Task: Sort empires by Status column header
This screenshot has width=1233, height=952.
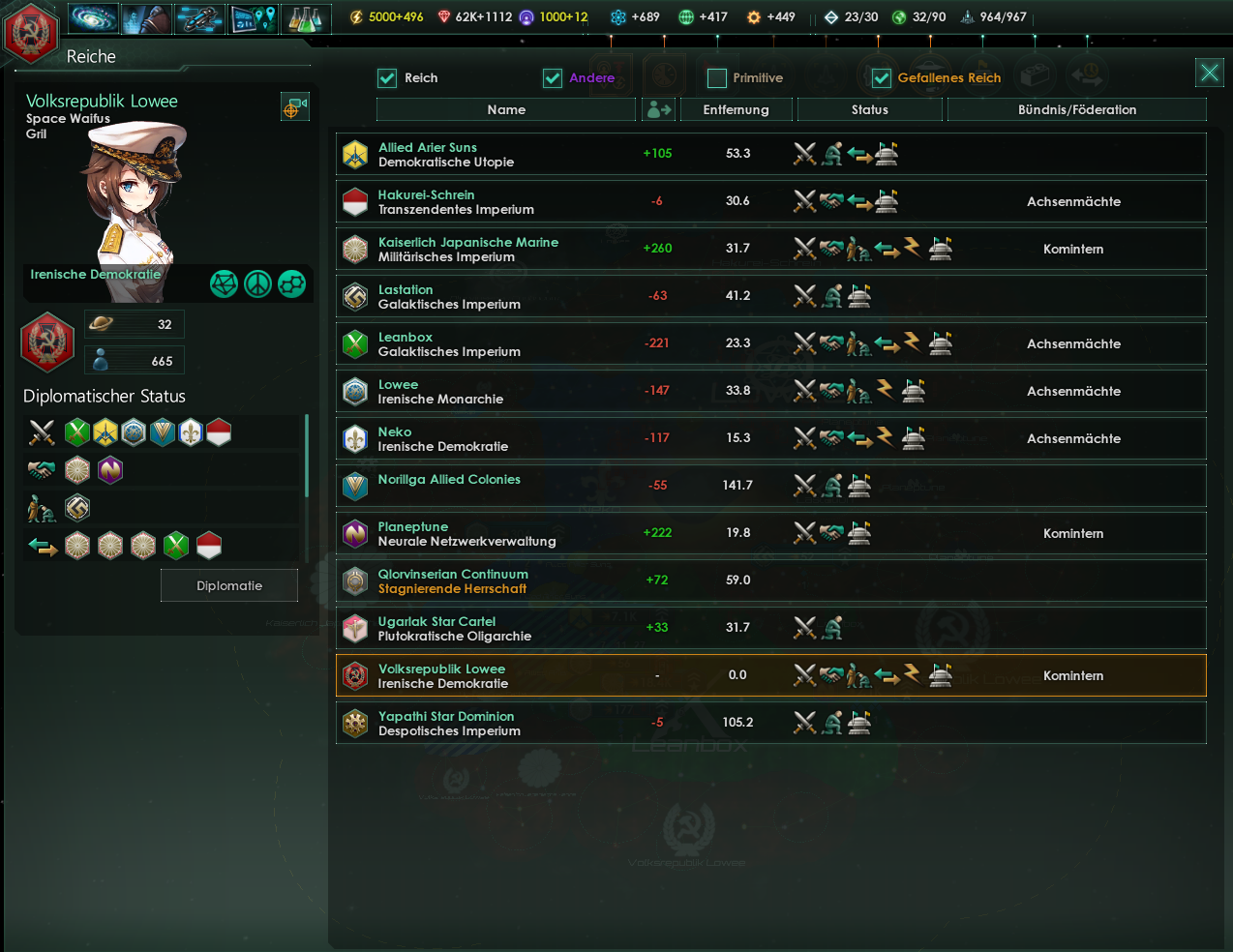Action: pyautogui.click(x=870, y=110)
